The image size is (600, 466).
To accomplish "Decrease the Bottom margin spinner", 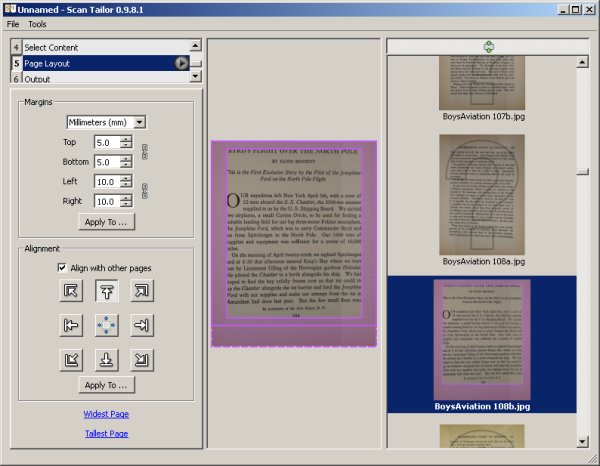I will 126,165.
